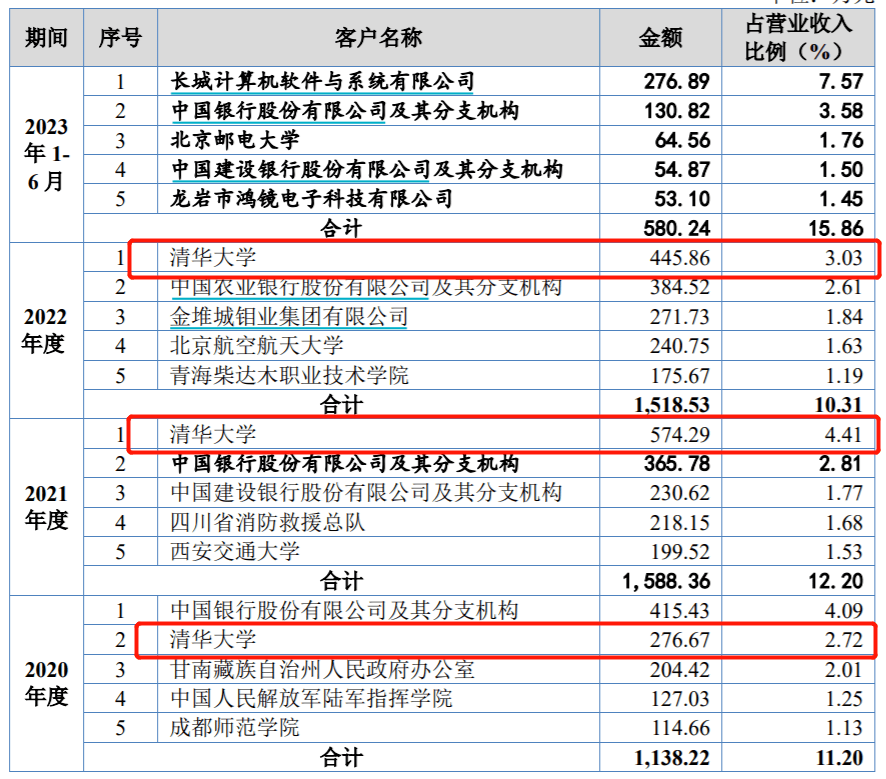Viewport: 886px width, 779px height.
Task: Select 金堆城钼业集团有限公司 cell
Action: pos(378,317)
